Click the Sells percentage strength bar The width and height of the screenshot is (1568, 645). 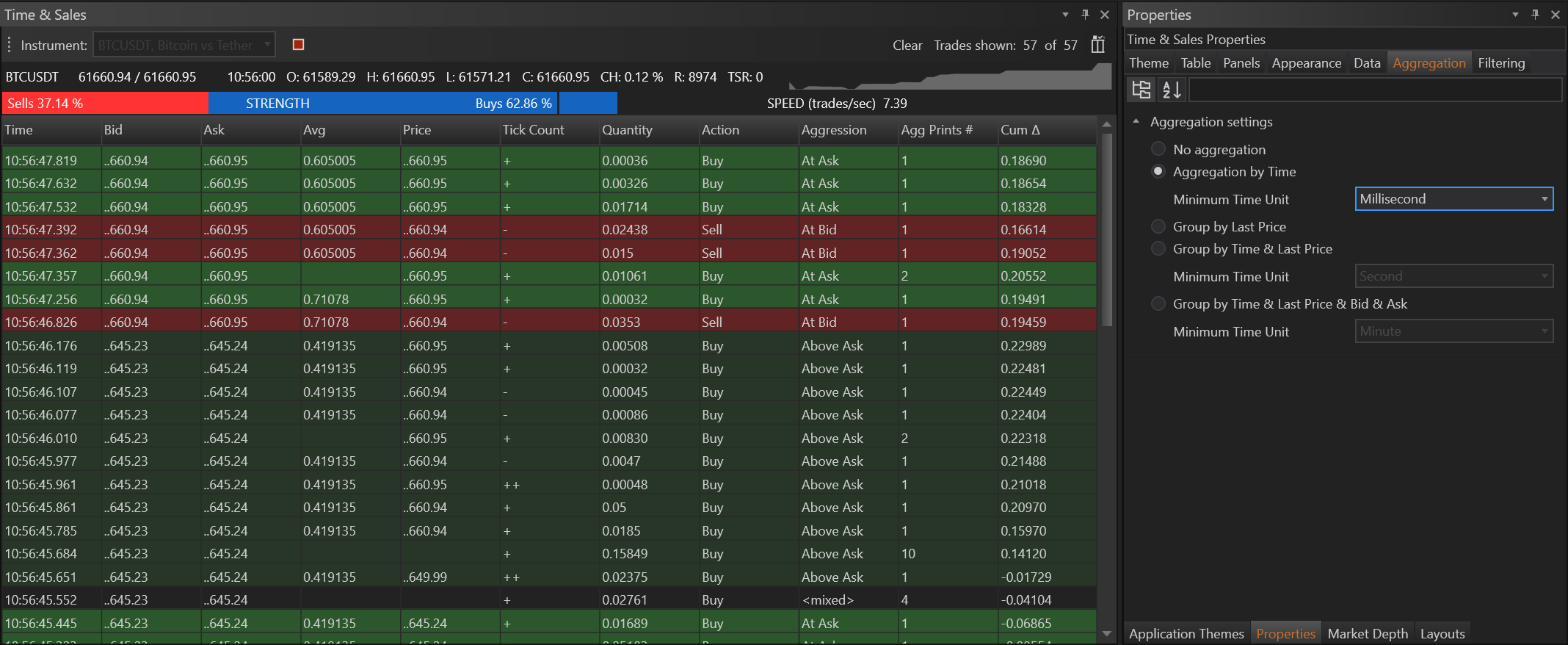[105, 104]
